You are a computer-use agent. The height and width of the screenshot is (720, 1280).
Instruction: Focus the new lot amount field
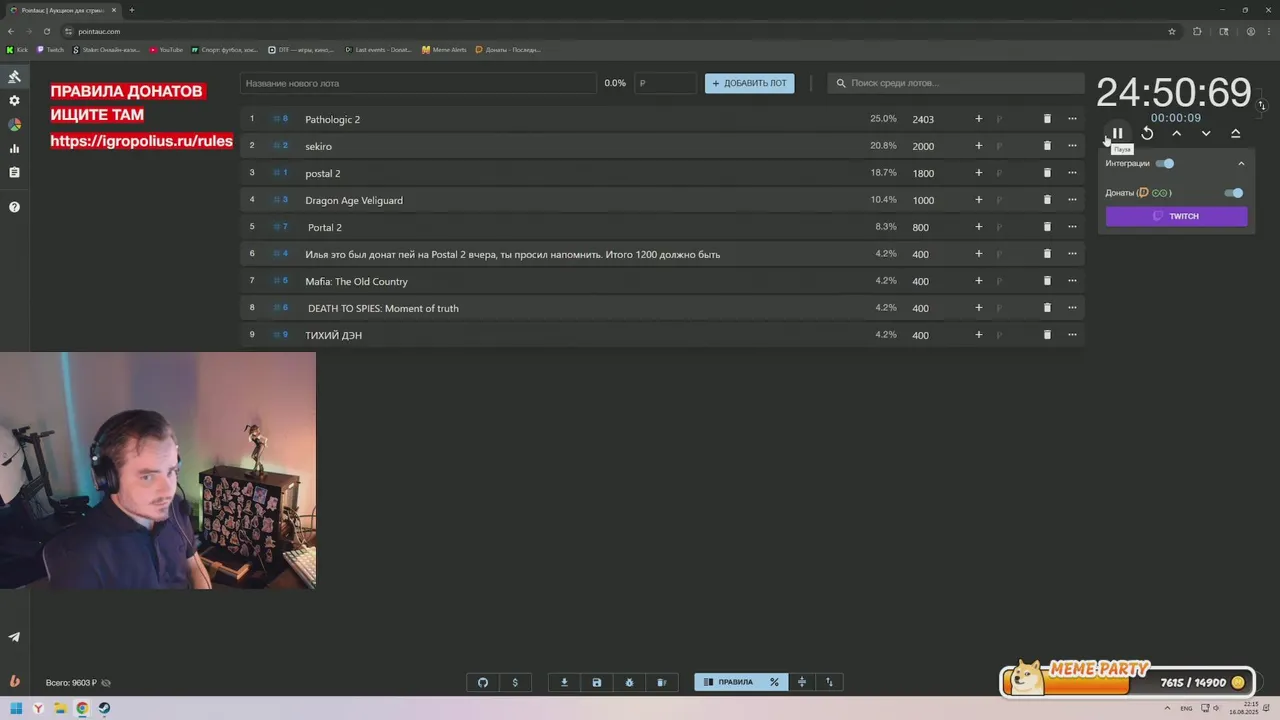coord(665,83)
